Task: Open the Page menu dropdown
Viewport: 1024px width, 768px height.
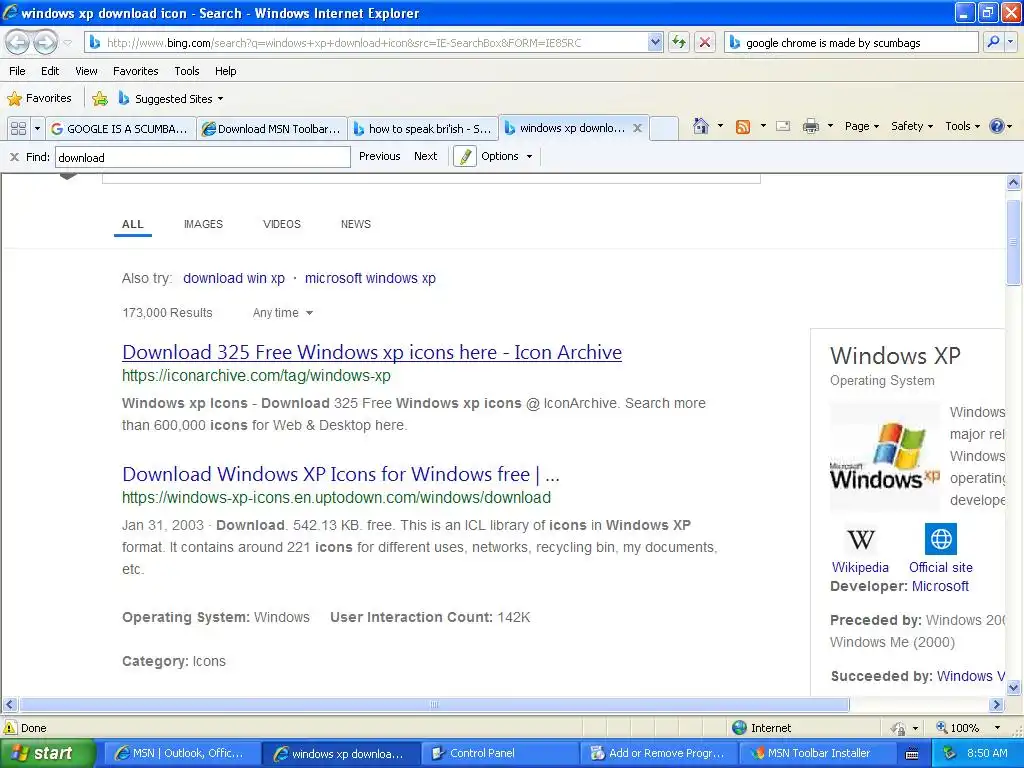Action: 861,126
